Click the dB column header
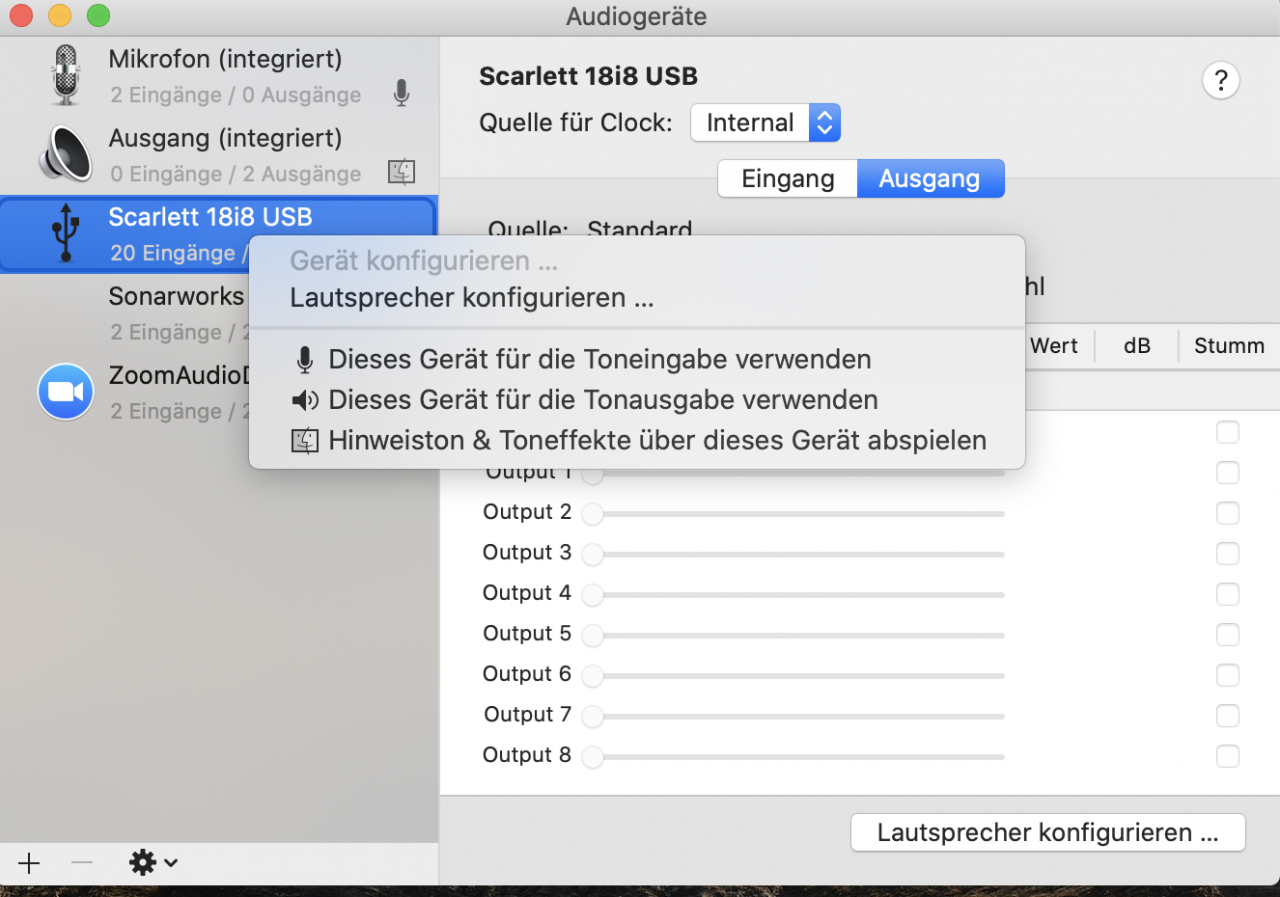 click(1137, 346)
